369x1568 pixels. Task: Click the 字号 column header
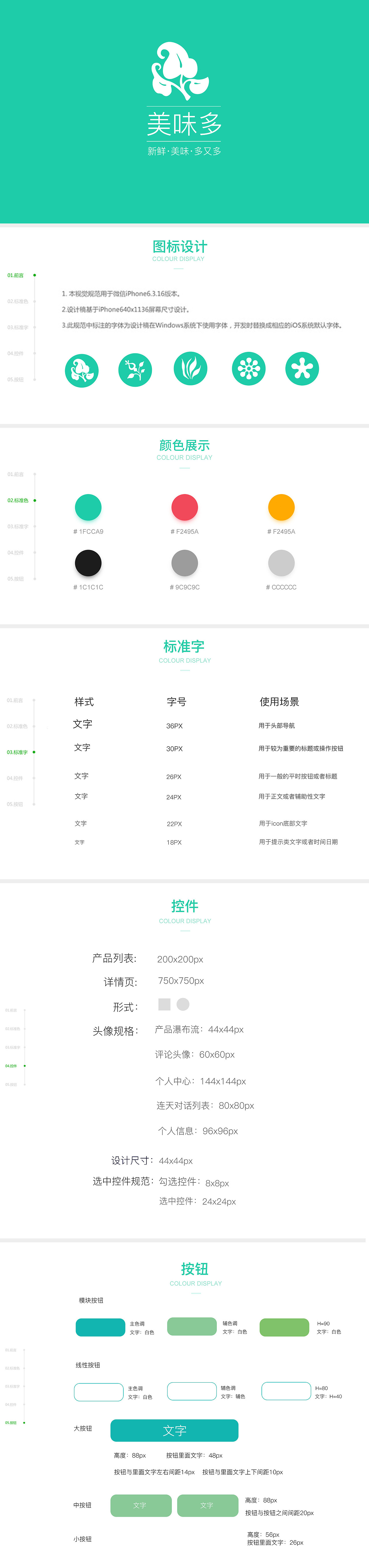pyautogui.click(x=177, y=702)
